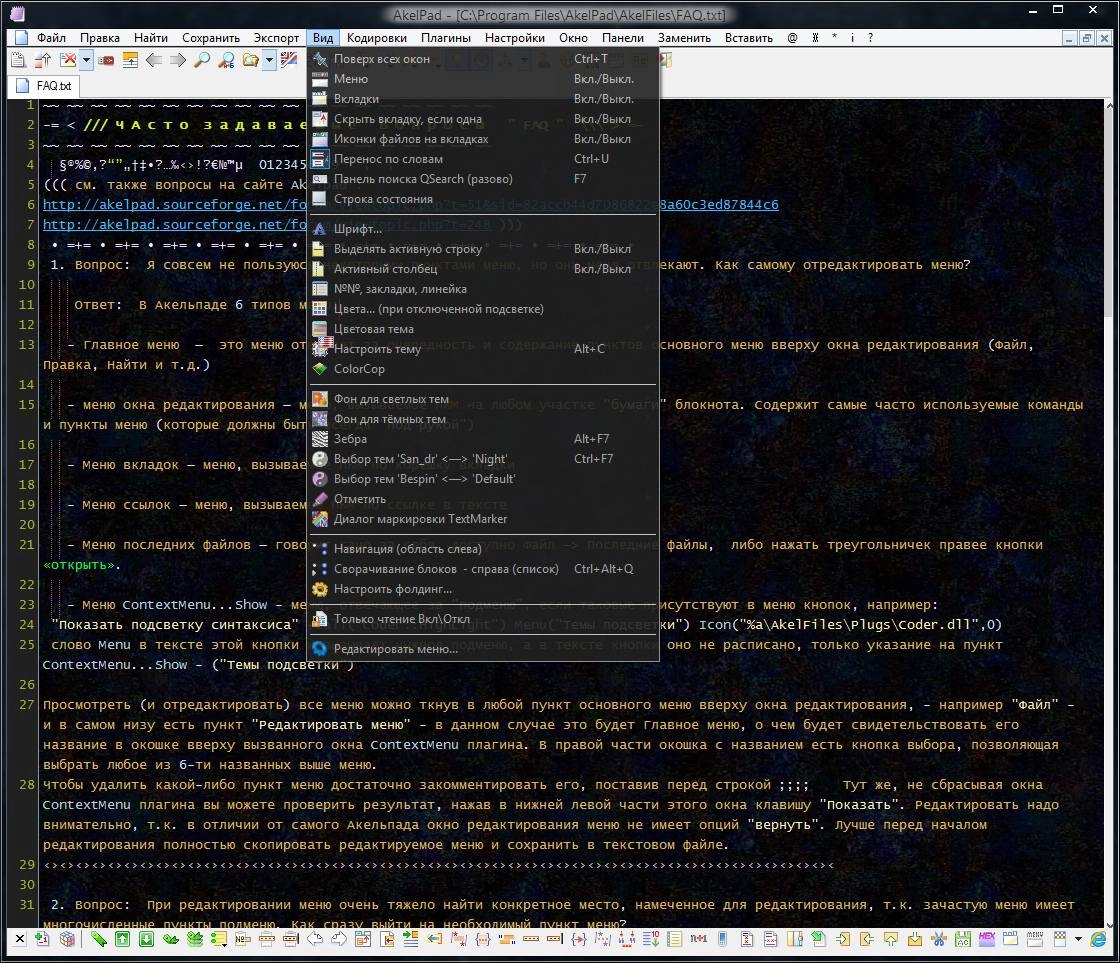This screenshot has width=1120, height=963.
Task: Toggle the Активный столбец option
Action: (x=483, y=269)
